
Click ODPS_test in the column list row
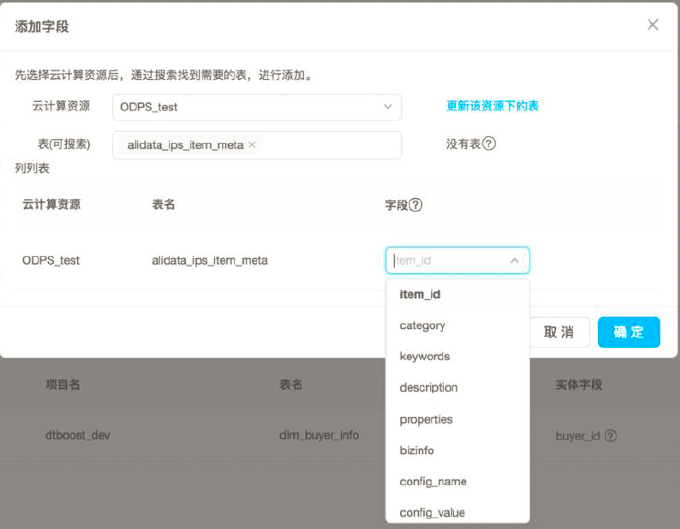pos(51,261)
